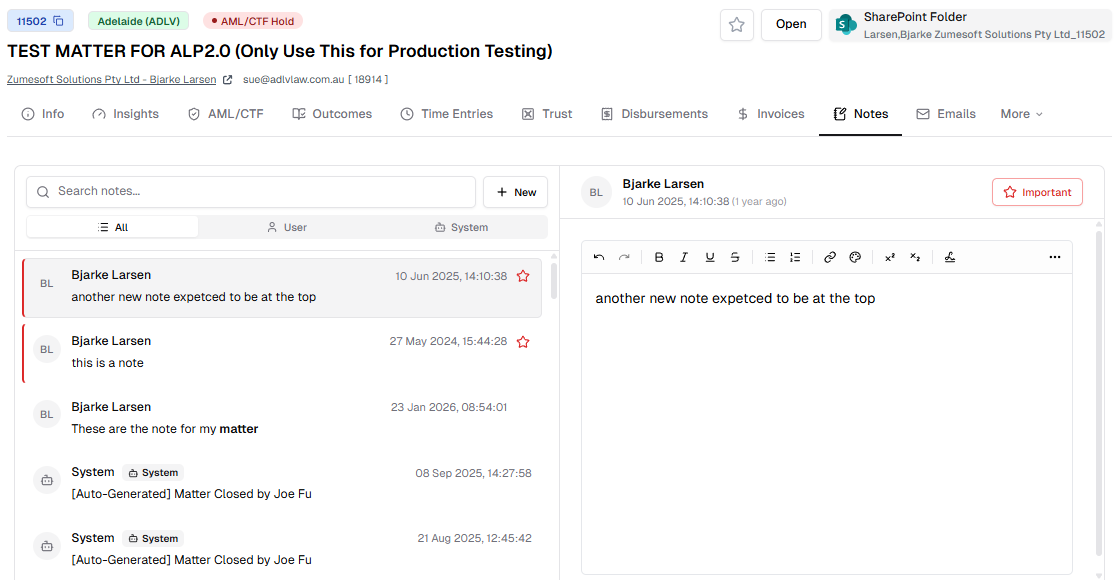Click the signature icon in the editor toolbar
The width and height of the screenshot is (1115, 580).
point(949,257)
